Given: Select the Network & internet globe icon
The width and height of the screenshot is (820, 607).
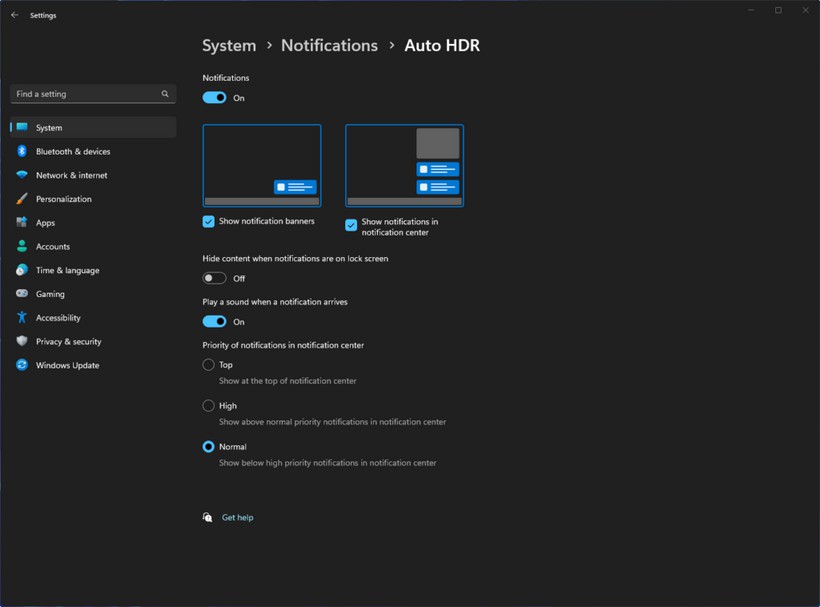Looking at the screenshot, I should [x=22, y=175].
